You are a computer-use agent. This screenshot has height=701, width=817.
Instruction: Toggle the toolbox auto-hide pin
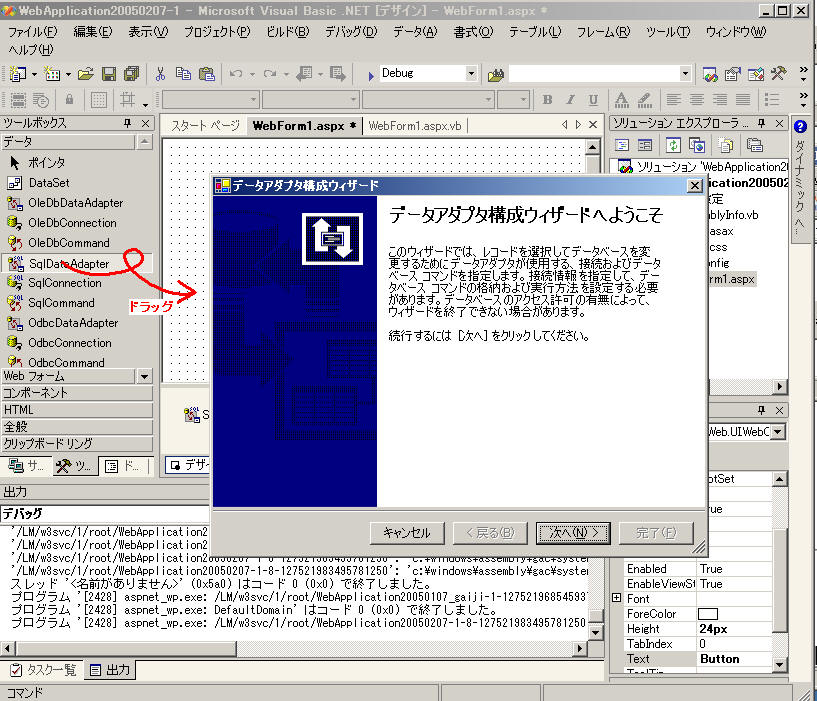point(127,123)
